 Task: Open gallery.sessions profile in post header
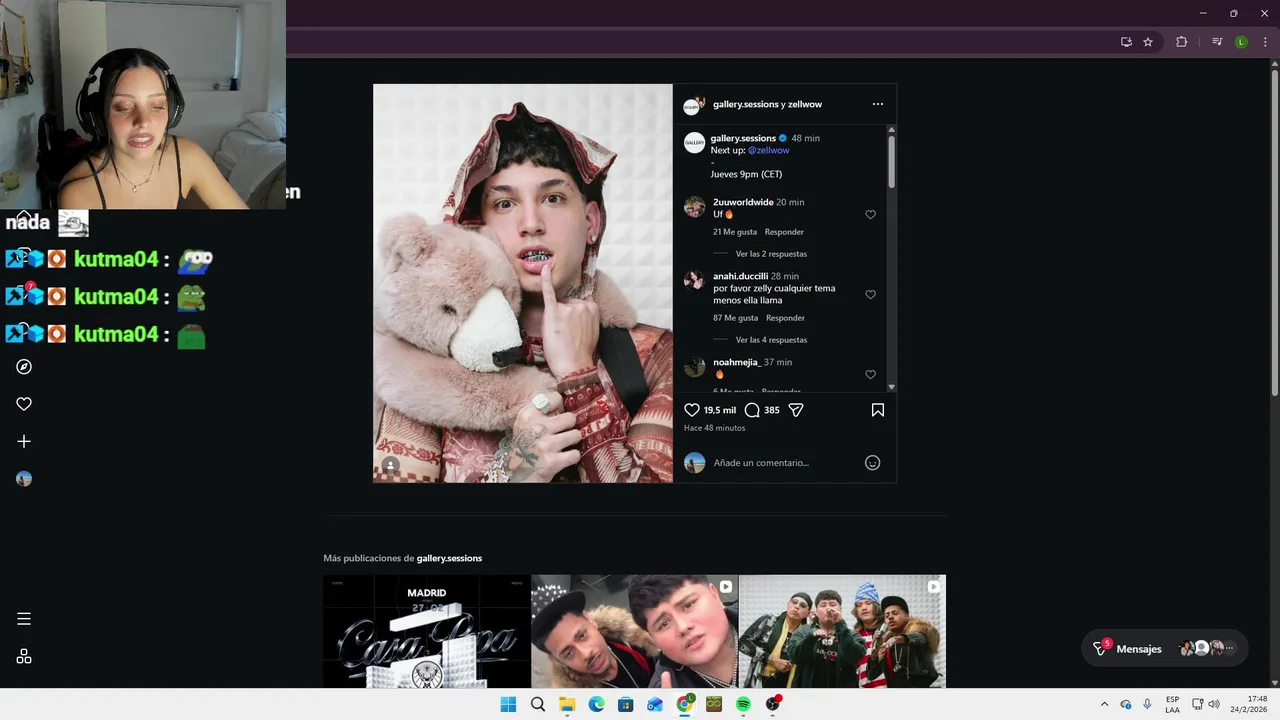tap(745, 104)
